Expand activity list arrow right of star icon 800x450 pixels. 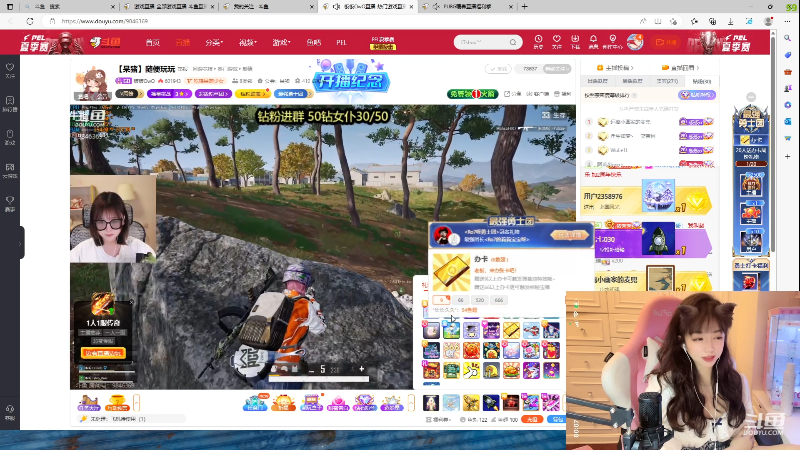411,403
